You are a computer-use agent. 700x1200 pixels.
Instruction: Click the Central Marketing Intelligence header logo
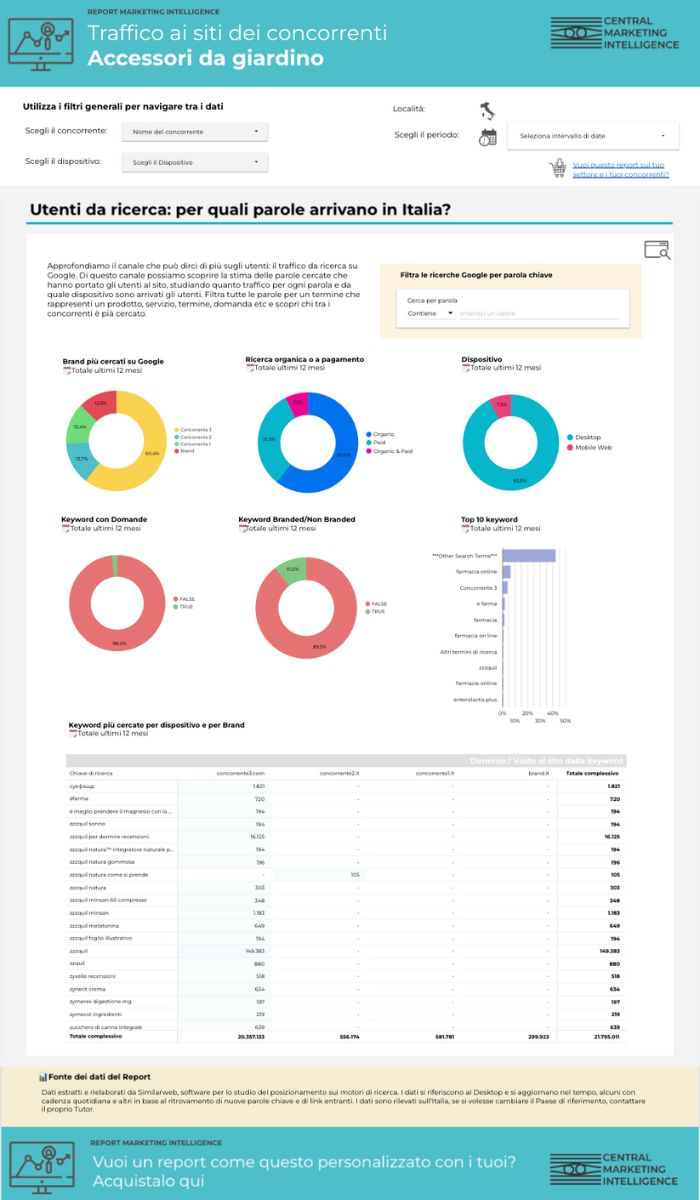tap(614, 33)
